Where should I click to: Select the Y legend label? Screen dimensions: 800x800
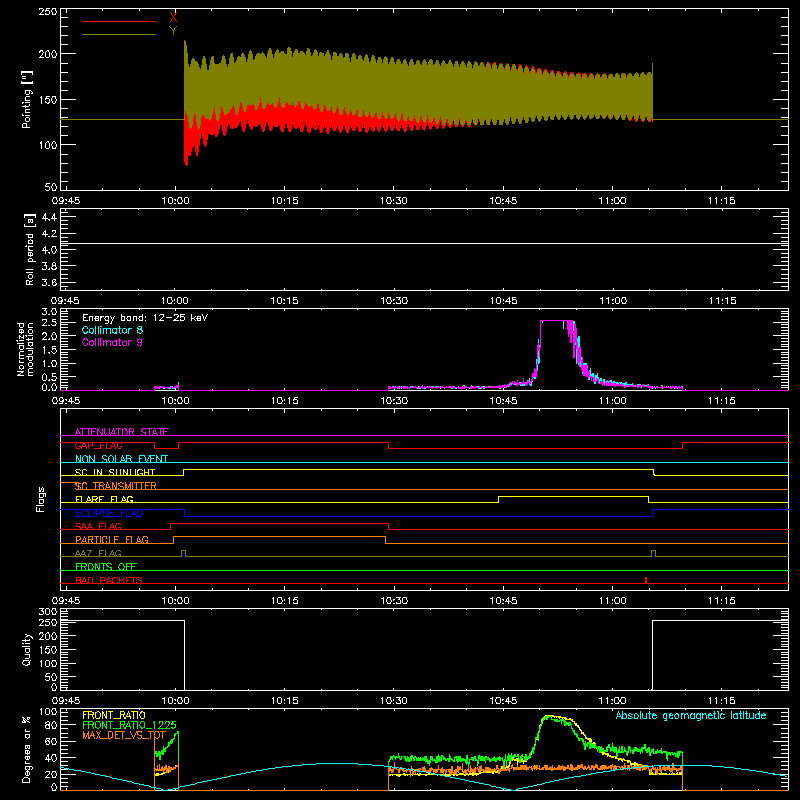point(173,31)
